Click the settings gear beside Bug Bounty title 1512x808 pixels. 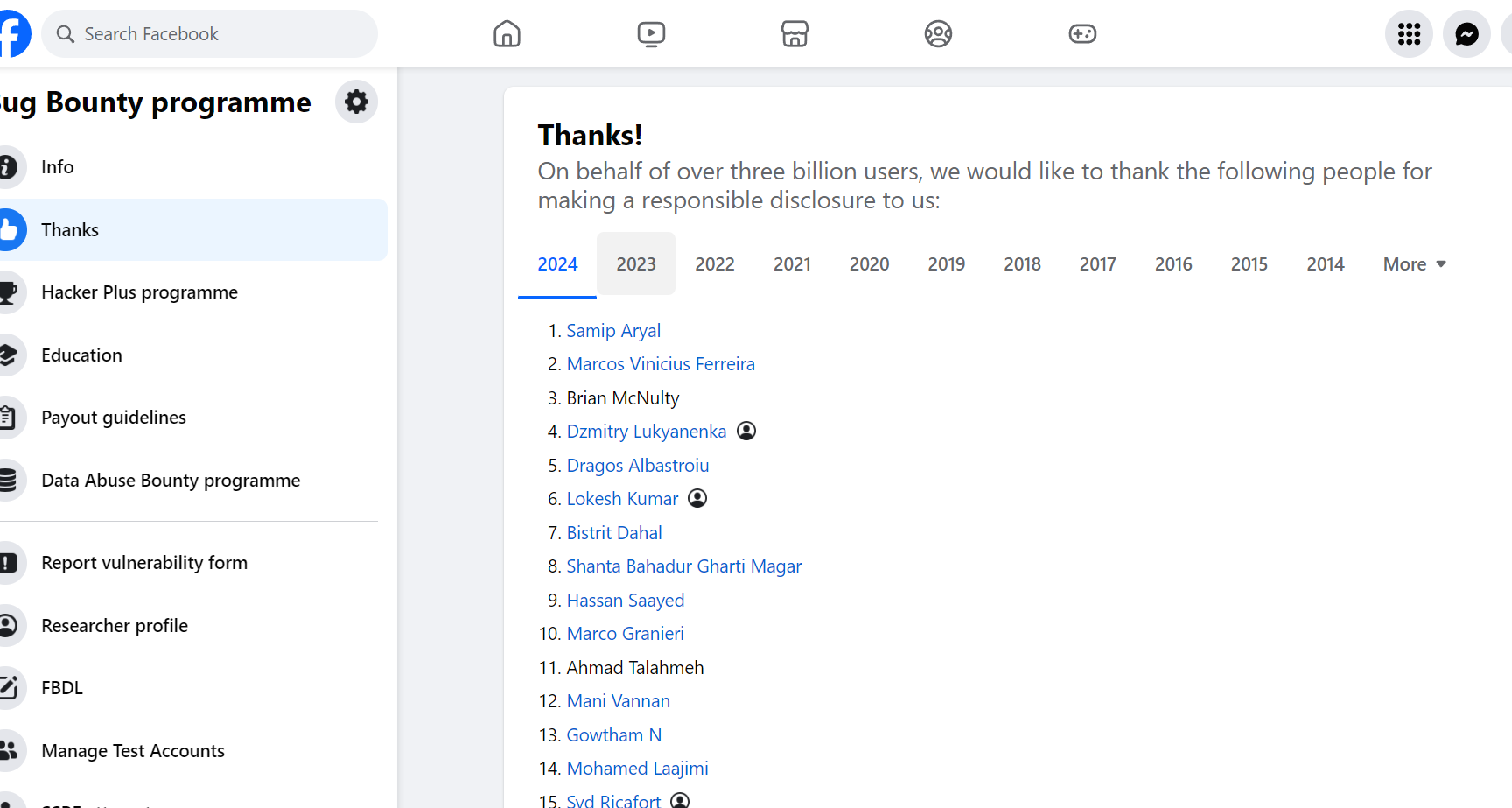tap(356, 102)
